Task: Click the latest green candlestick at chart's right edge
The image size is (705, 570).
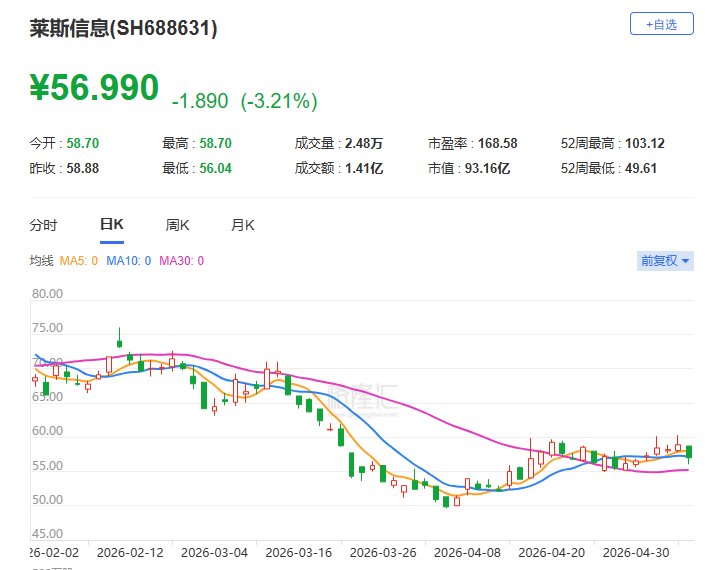Action: pyautogui.click(x=689, y=452)
